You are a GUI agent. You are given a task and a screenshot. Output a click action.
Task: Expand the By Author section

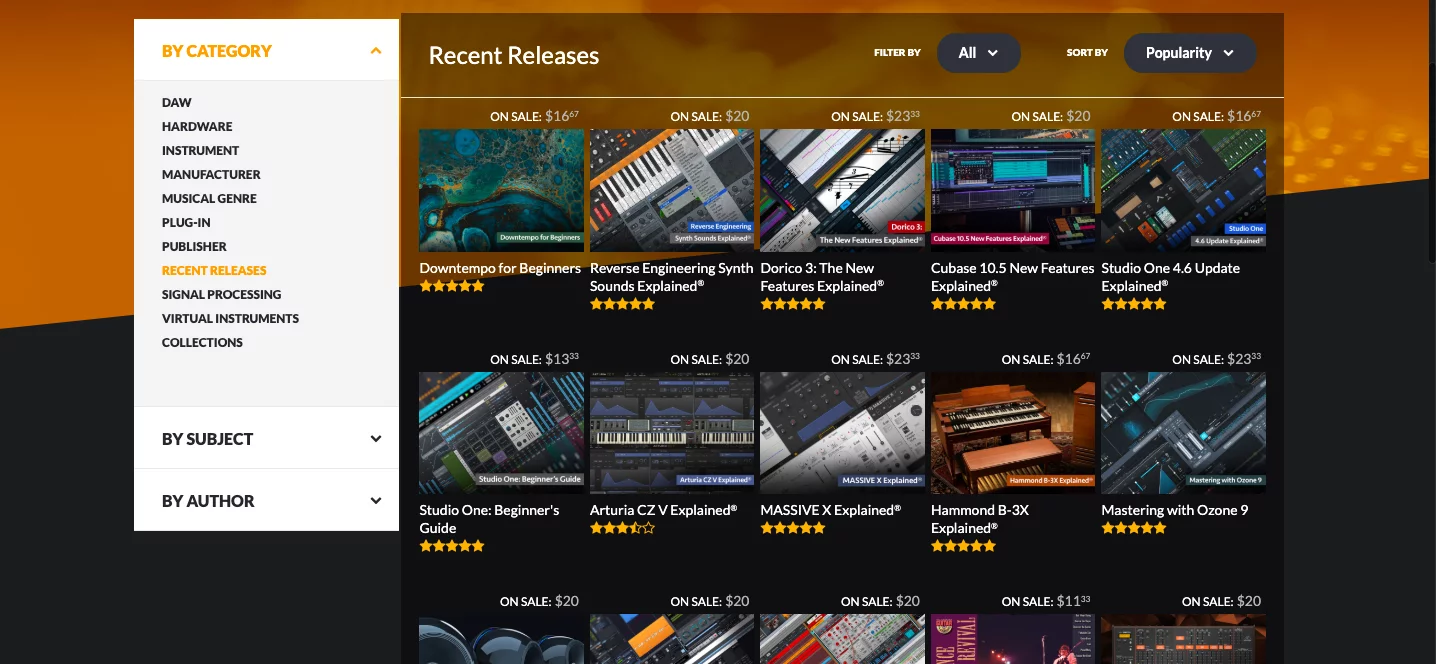coord(266,500)
